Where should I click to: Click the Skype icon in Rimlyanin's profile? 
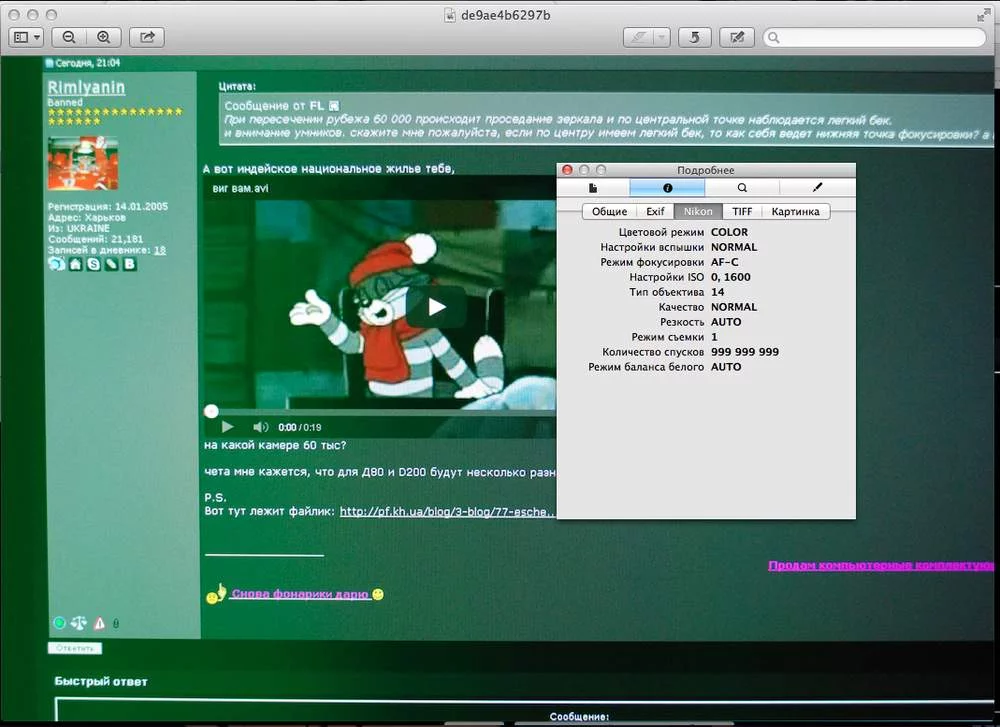[94, 264]
